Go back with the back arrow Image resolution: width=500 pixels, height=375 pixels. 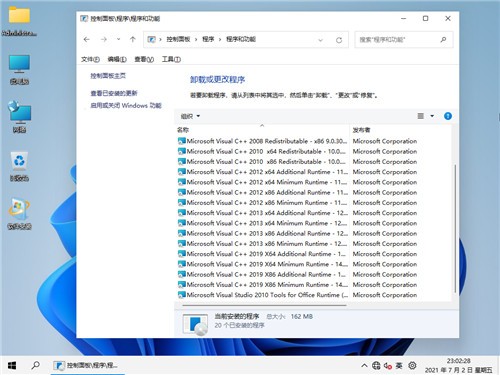coord(87,40)
